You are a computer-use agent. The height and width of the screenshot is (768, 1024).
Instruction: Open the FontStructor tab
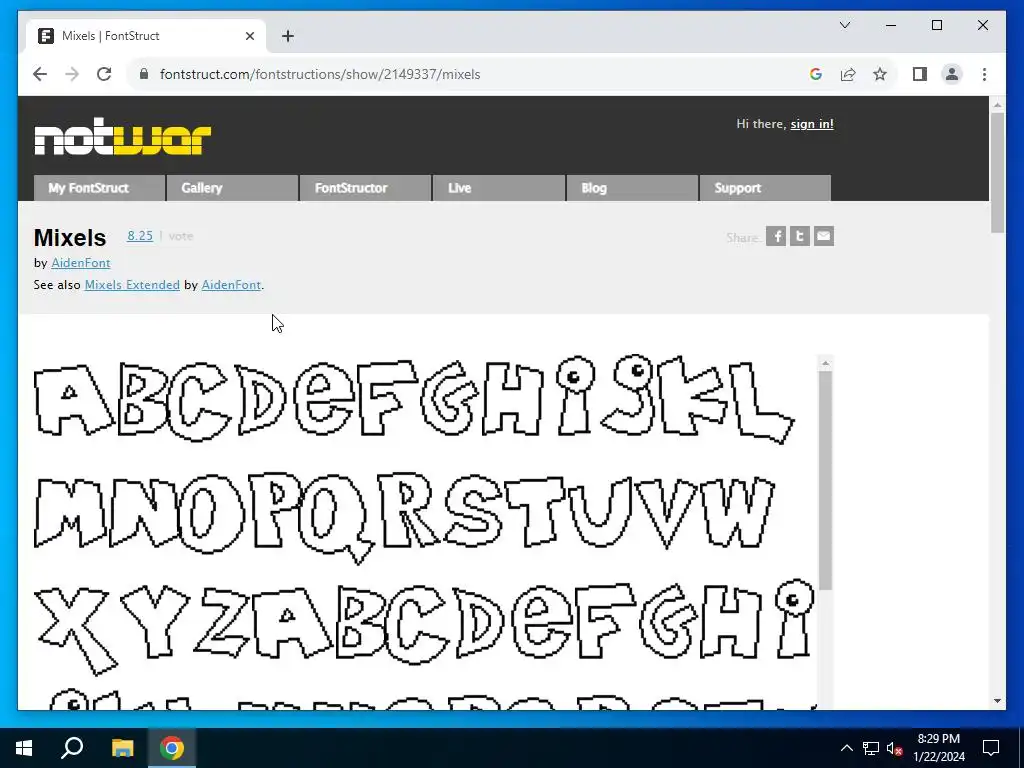pos(366,188)
